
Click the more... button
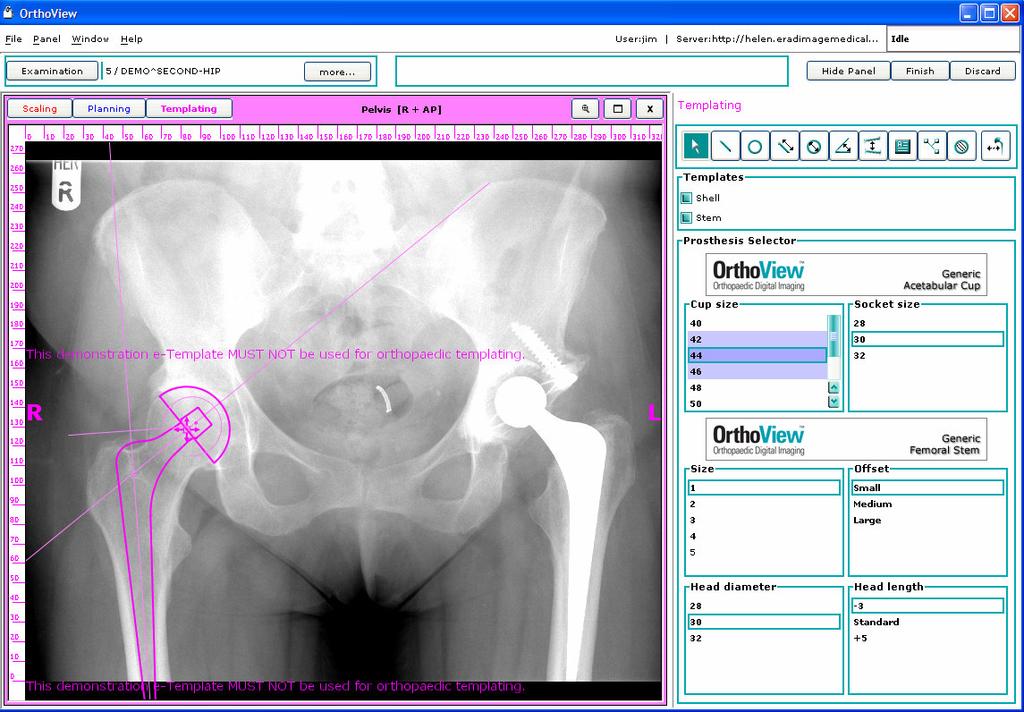click(x=337, y=72)
